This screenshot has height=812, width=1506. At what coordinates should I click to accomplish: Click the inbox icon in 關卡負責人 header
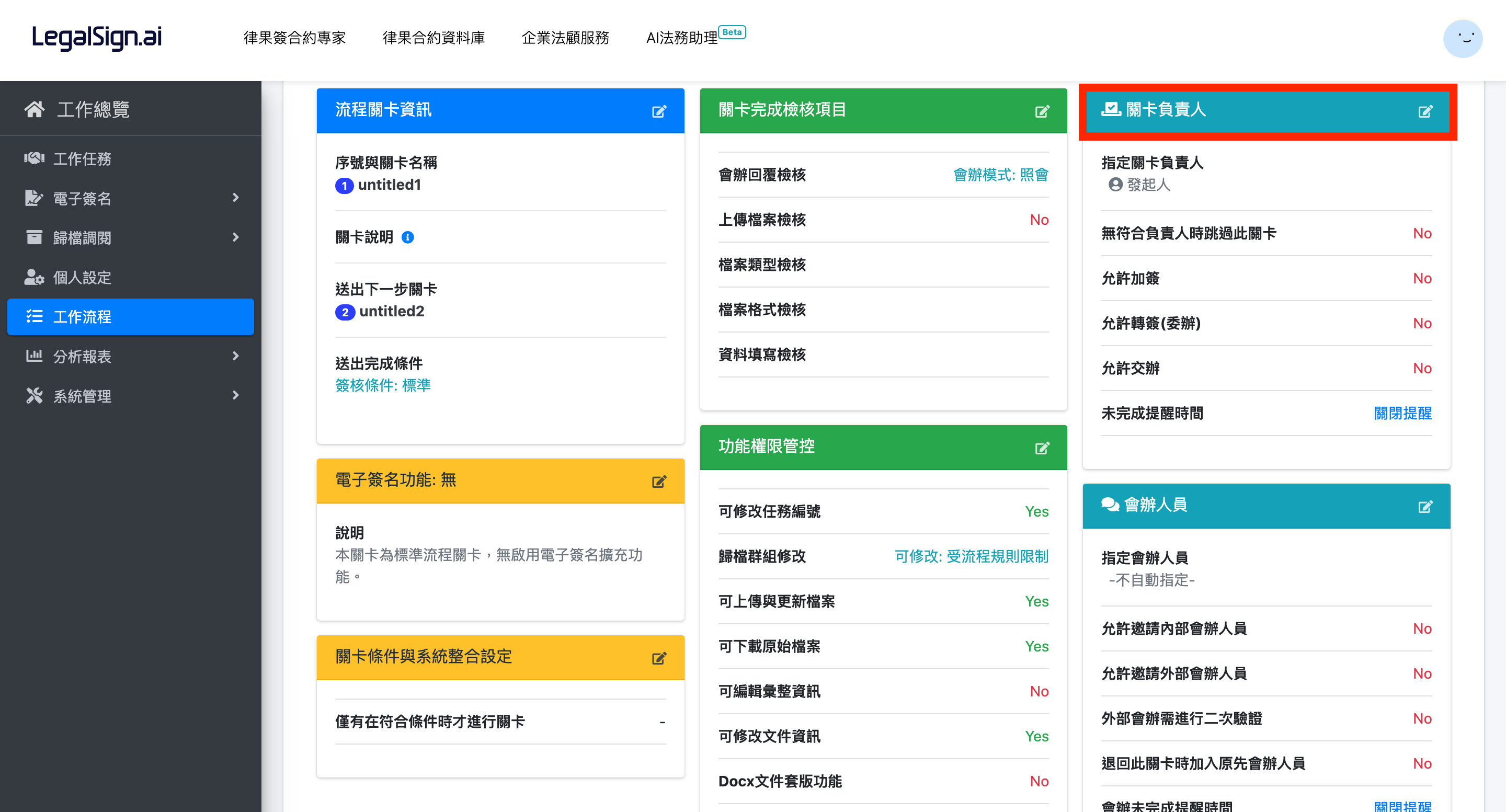pos(1110,109)
